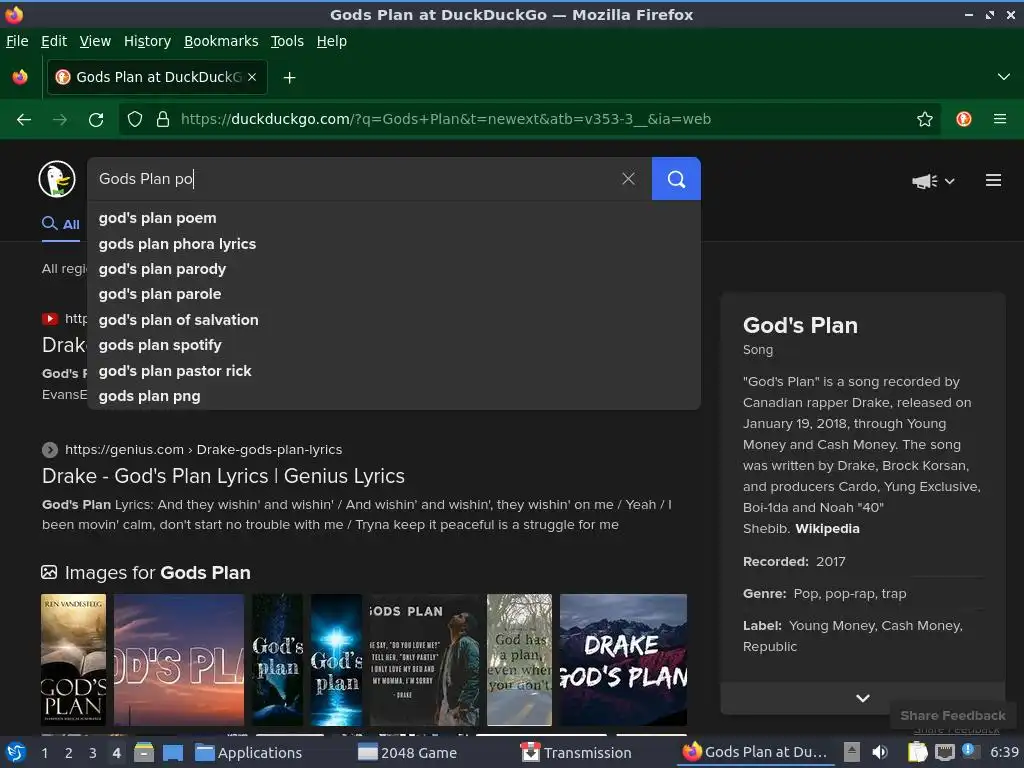Click the Share Feedback button
The width and height of the screenshot is (1024, 768).
tap(952, 716)
